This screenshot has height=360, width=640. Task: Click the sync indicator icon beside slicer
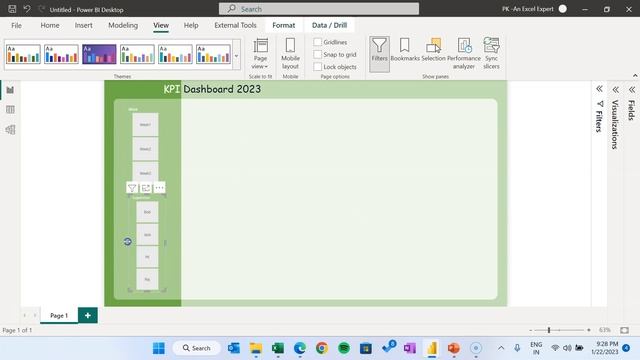[128, 242]
